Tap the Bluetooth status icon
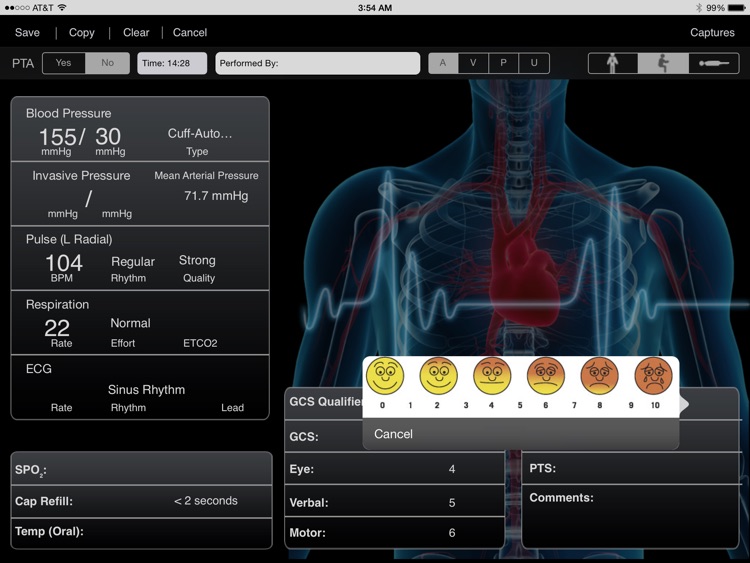 [699, 8]
